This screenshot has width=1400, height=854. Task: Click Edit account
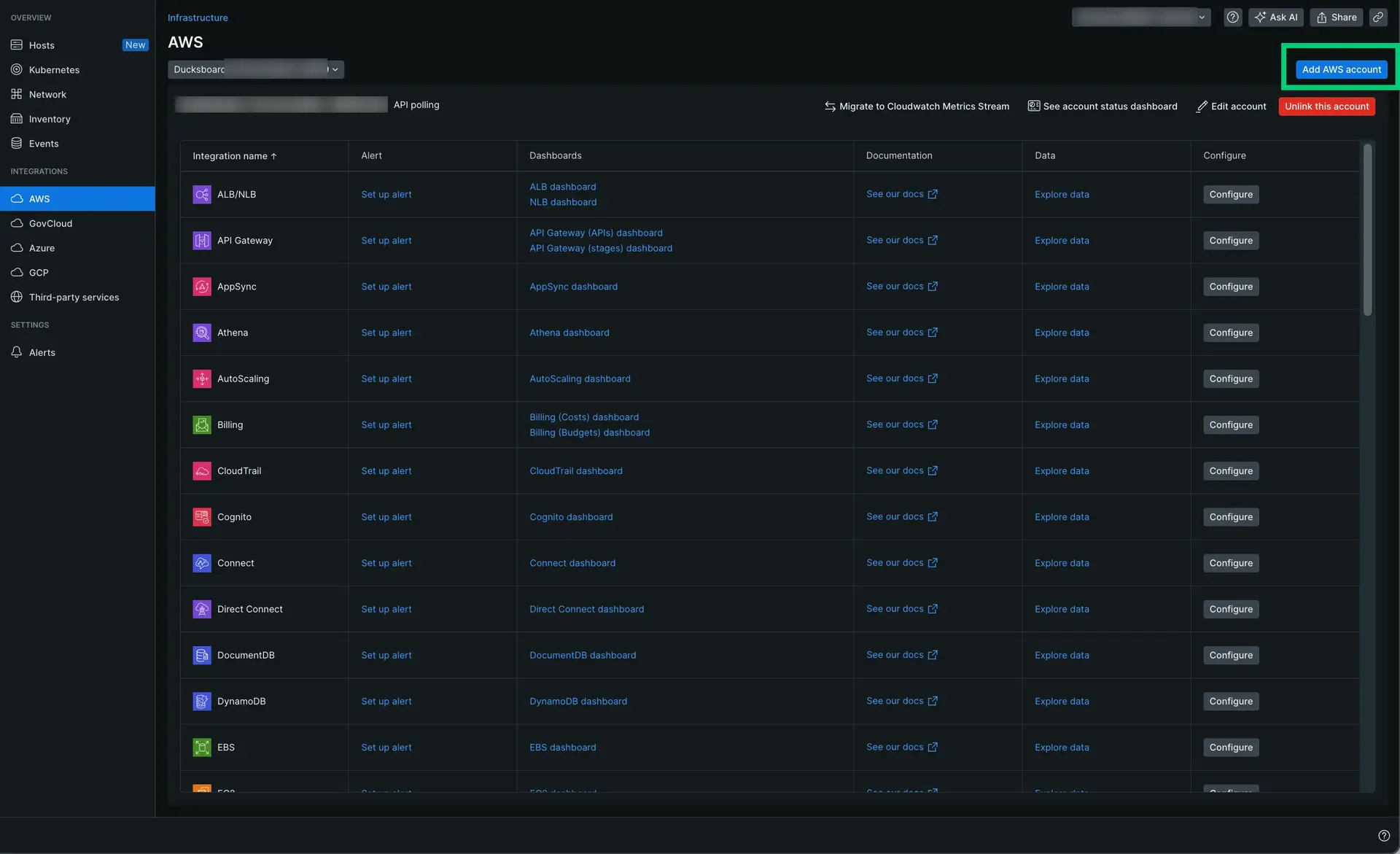[x=1232, y=106]
